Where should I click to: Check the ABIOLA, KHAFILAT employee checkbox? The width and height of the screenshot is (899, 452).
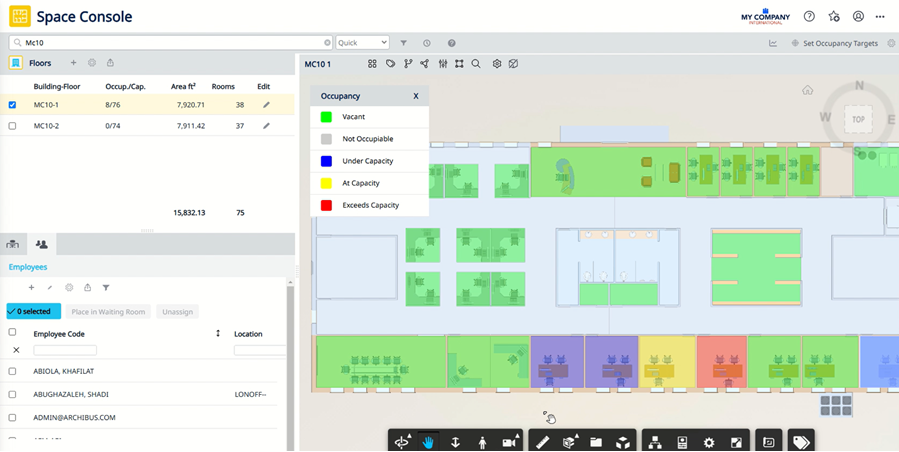pos(13,371)
